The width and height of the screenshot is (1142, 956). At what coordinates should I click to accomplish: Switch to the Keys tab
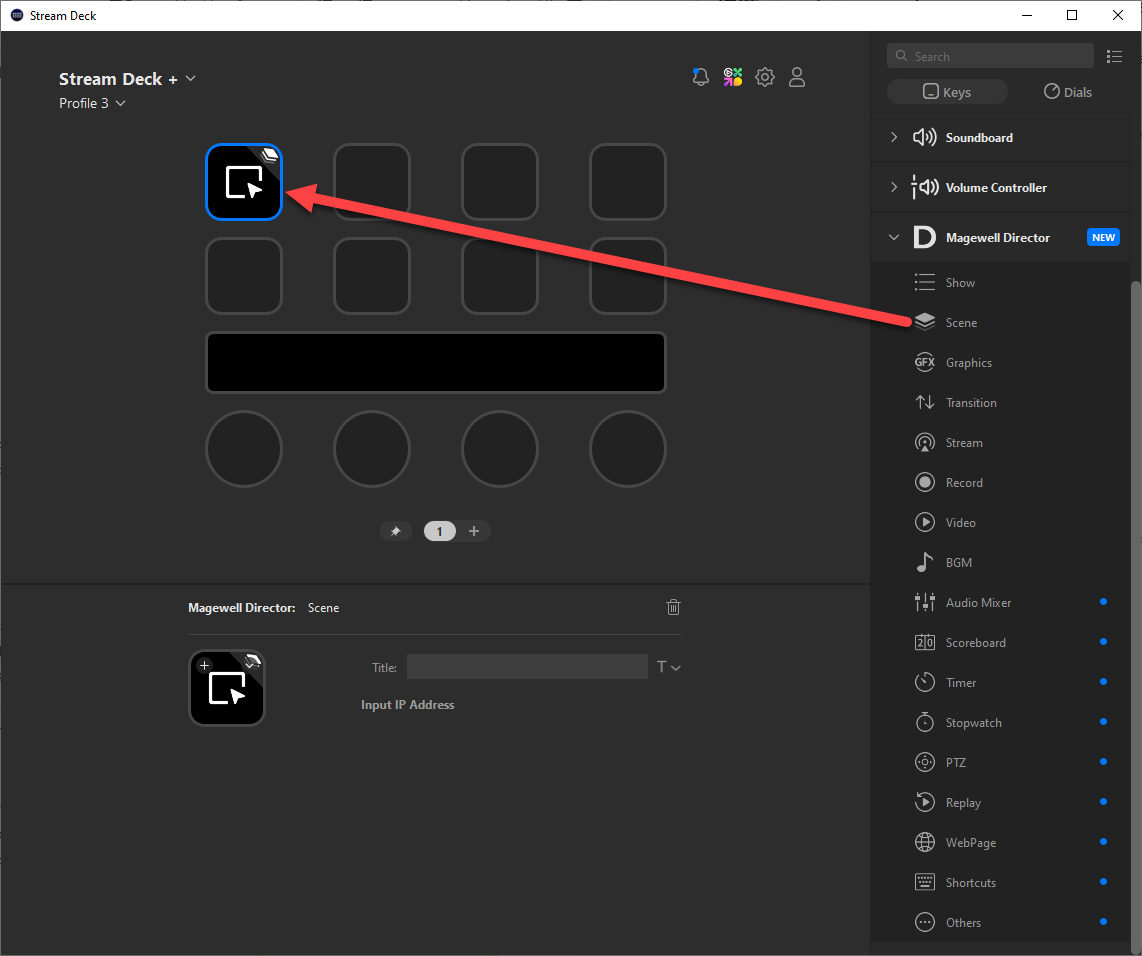click(947, 92)
